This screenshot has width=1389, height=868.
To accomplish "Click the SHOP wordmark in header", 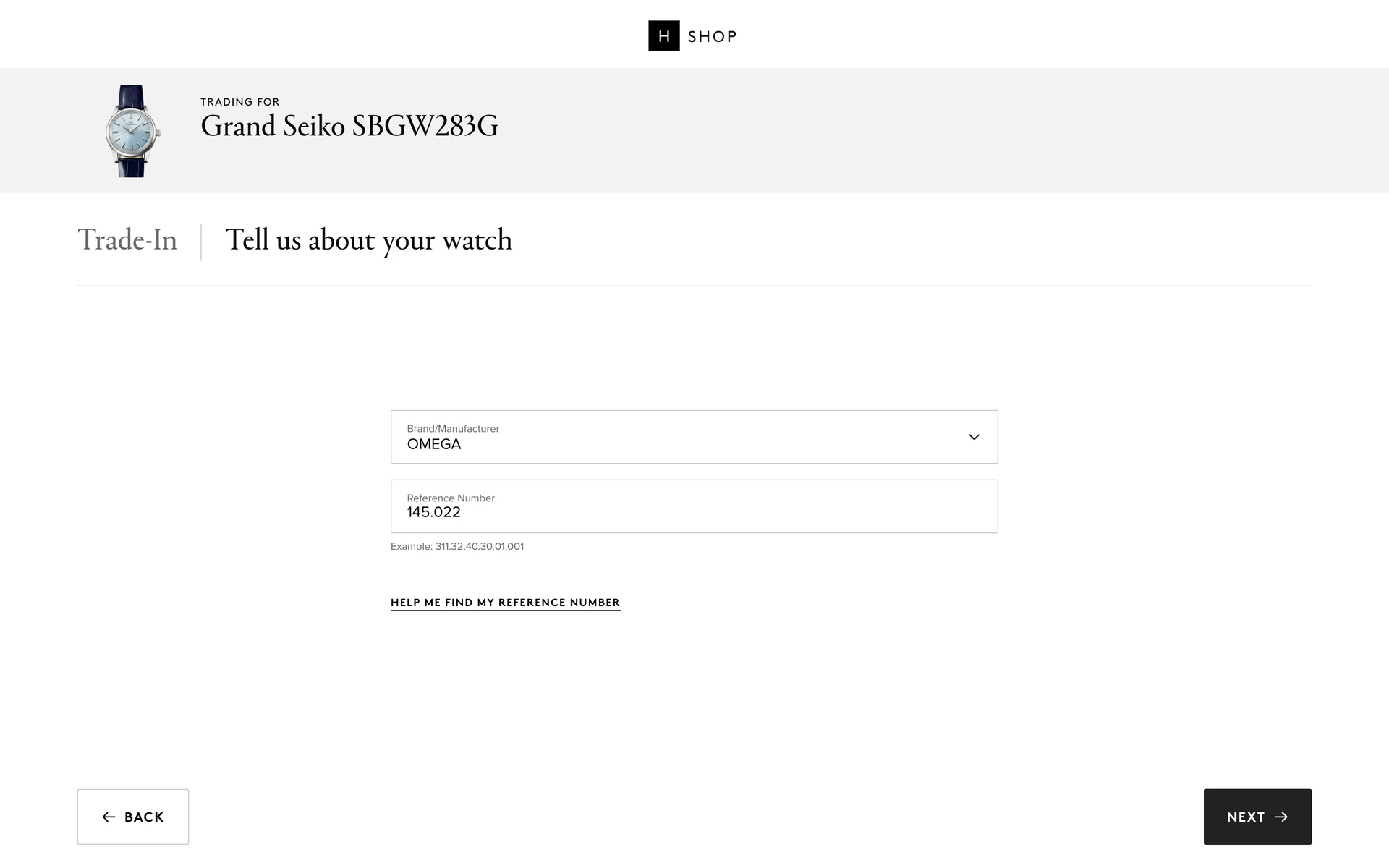I will (712, 37).
